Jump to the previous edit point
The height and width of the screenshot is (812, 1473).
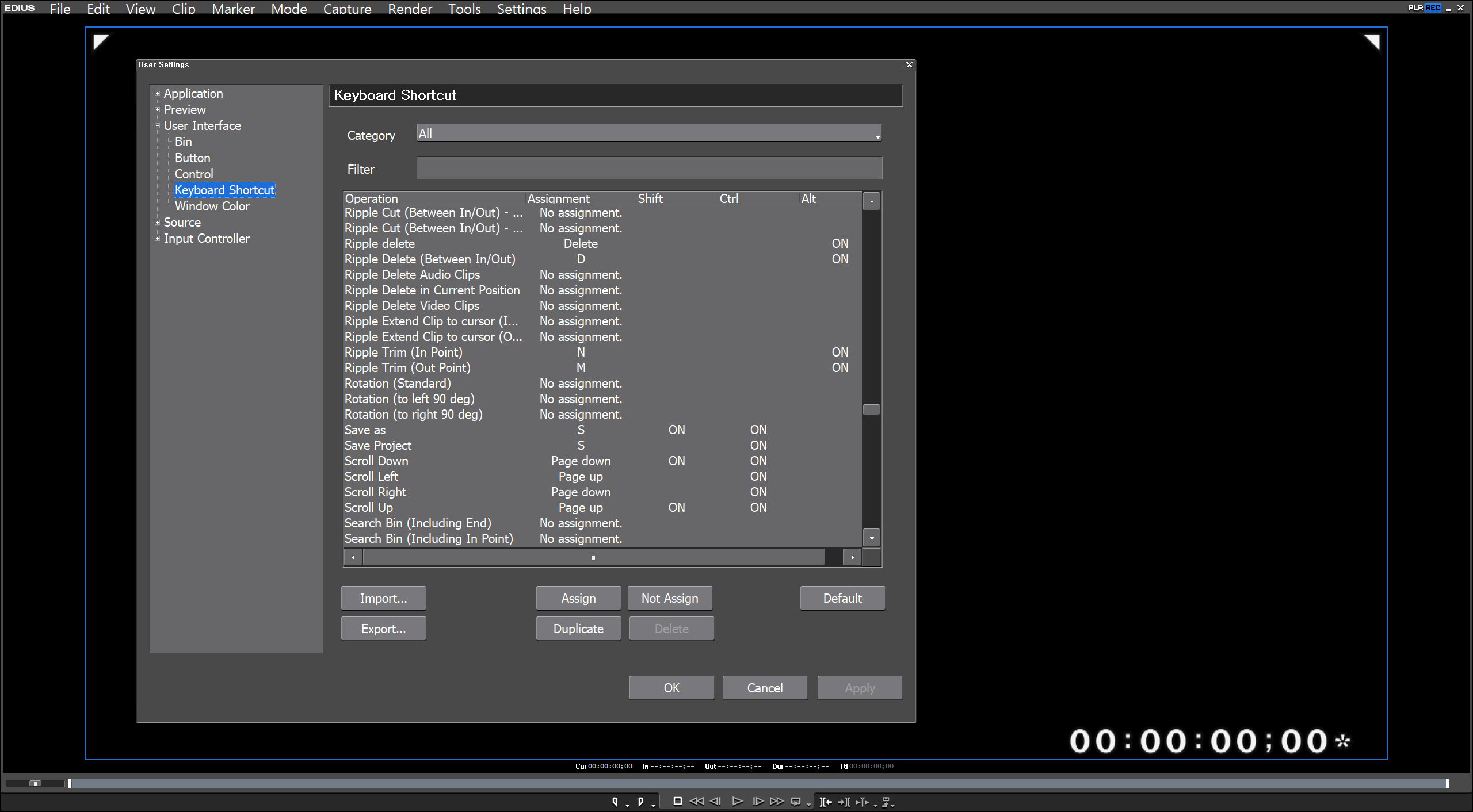click(x=826, y=802)
